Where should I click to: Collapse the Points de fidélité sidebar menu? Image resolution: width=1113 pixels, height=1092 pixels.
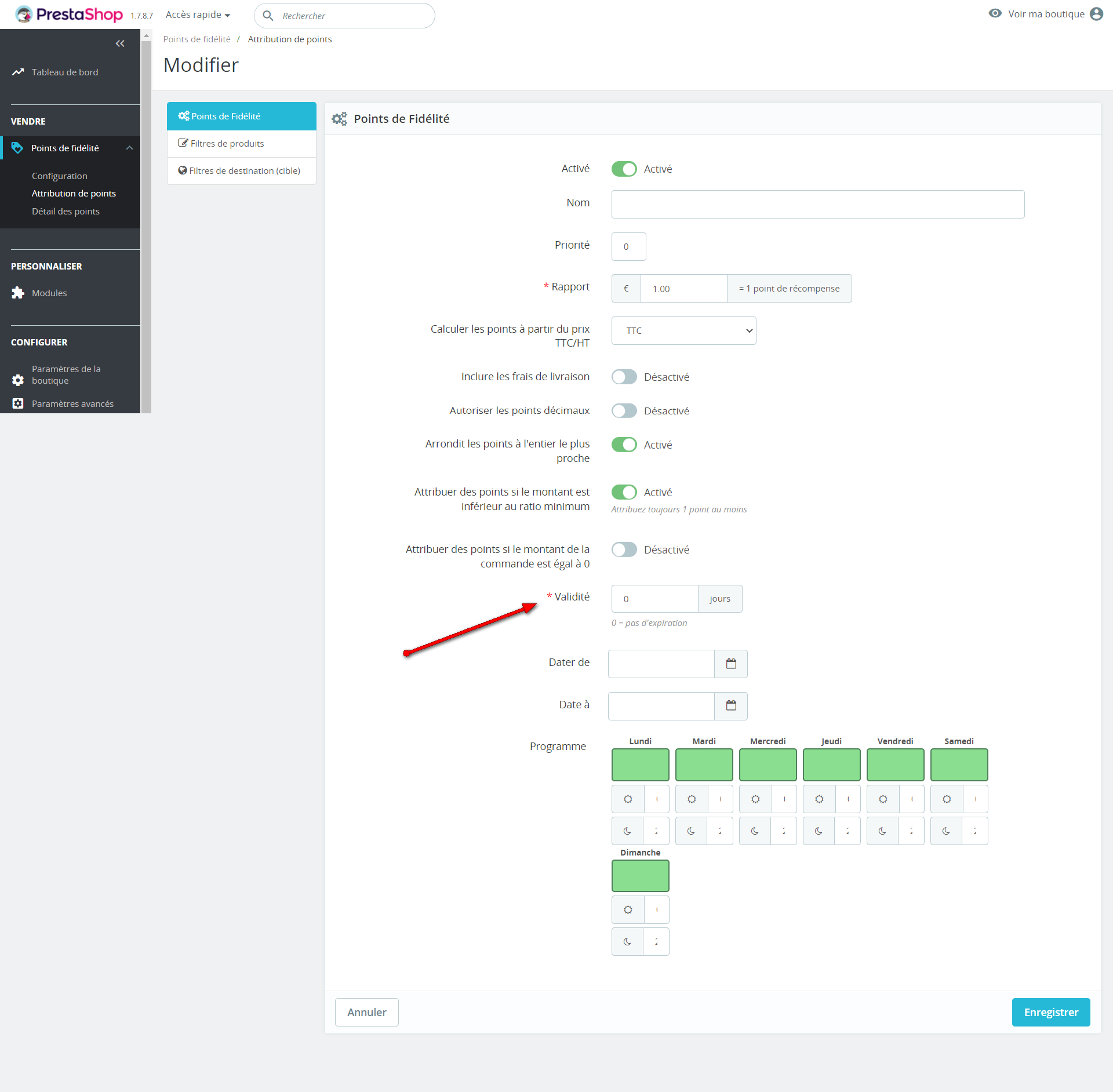pyautogui.click(x=129, y=148)
